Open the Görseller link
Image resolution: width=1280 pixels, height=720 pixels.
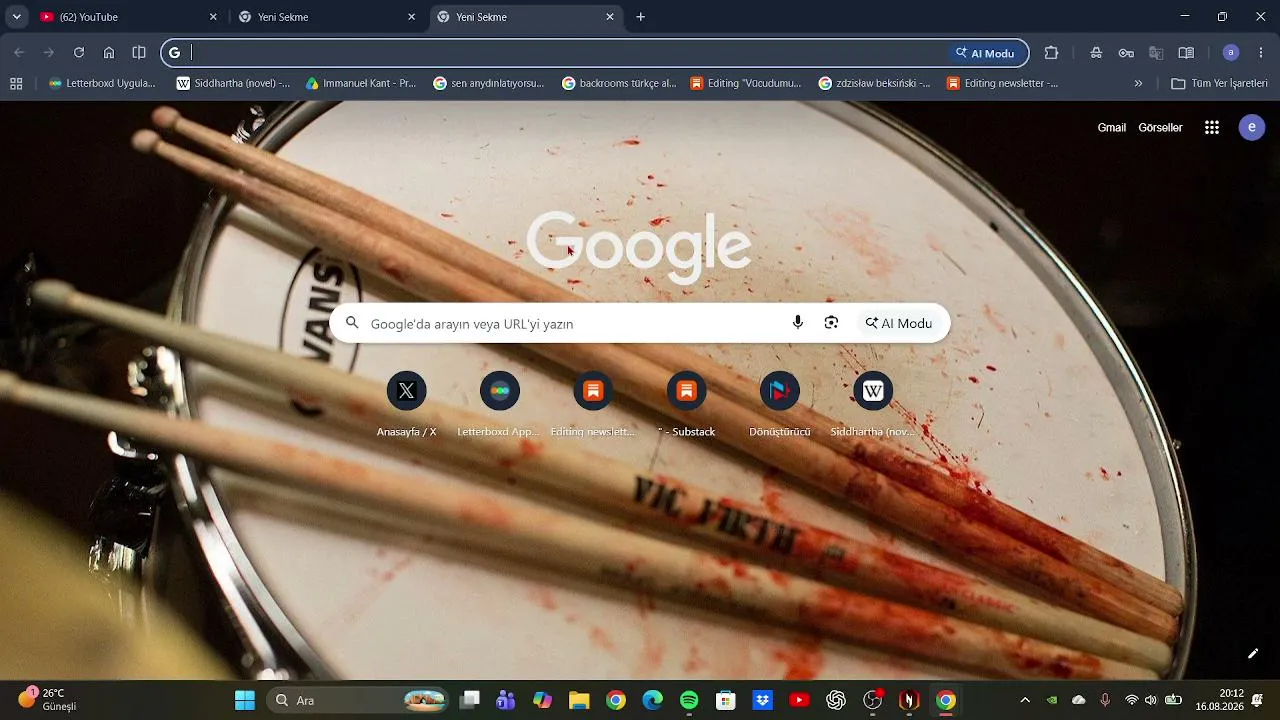[x=1160, y=128]
